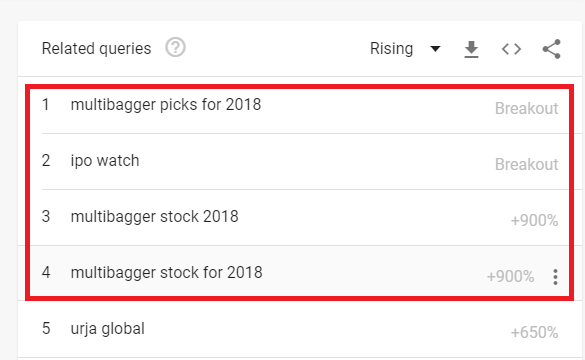Open the embed code icon
The image size is (585, 360).
[x=511, y=49]
